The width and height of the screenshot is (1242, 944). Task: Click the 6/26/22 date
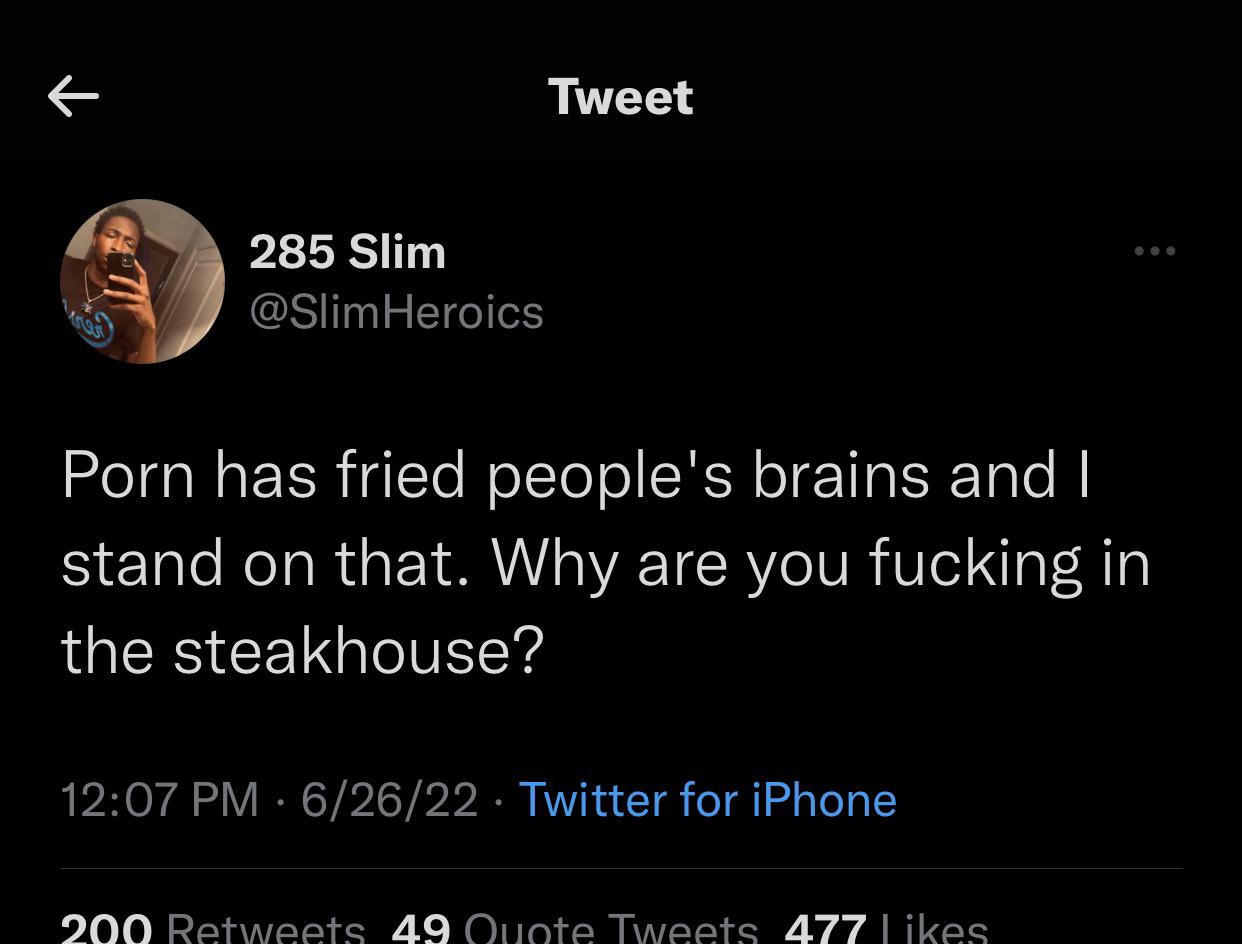389,800
